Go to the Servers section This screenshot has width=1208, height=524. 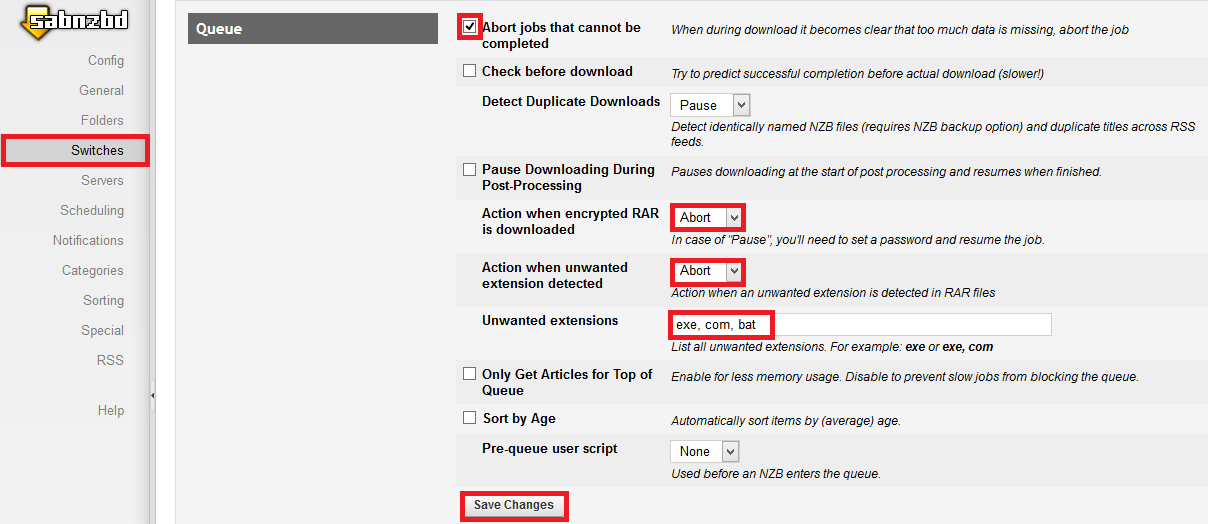(102, 180)
